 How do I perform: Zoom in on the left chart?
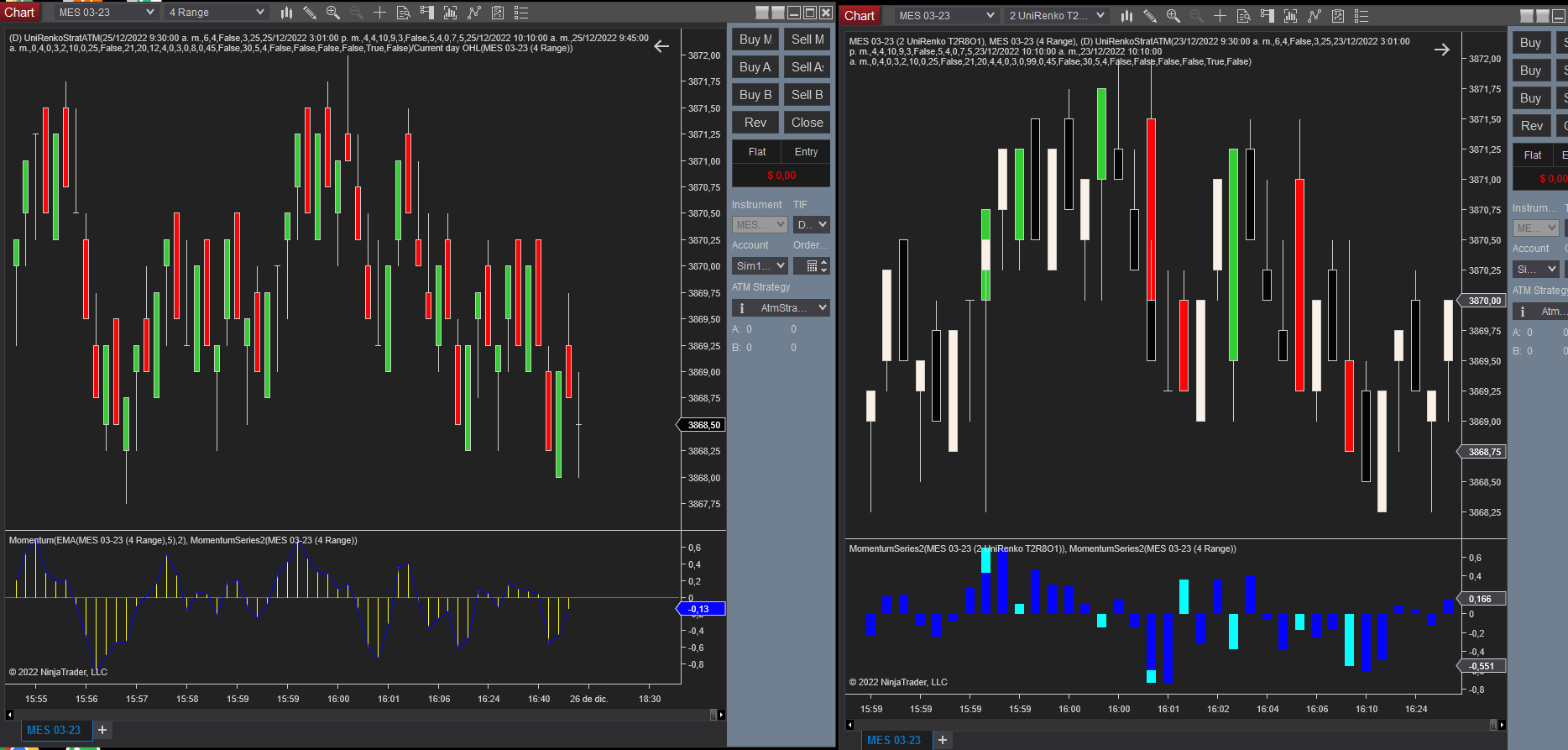tap(333, 13)
